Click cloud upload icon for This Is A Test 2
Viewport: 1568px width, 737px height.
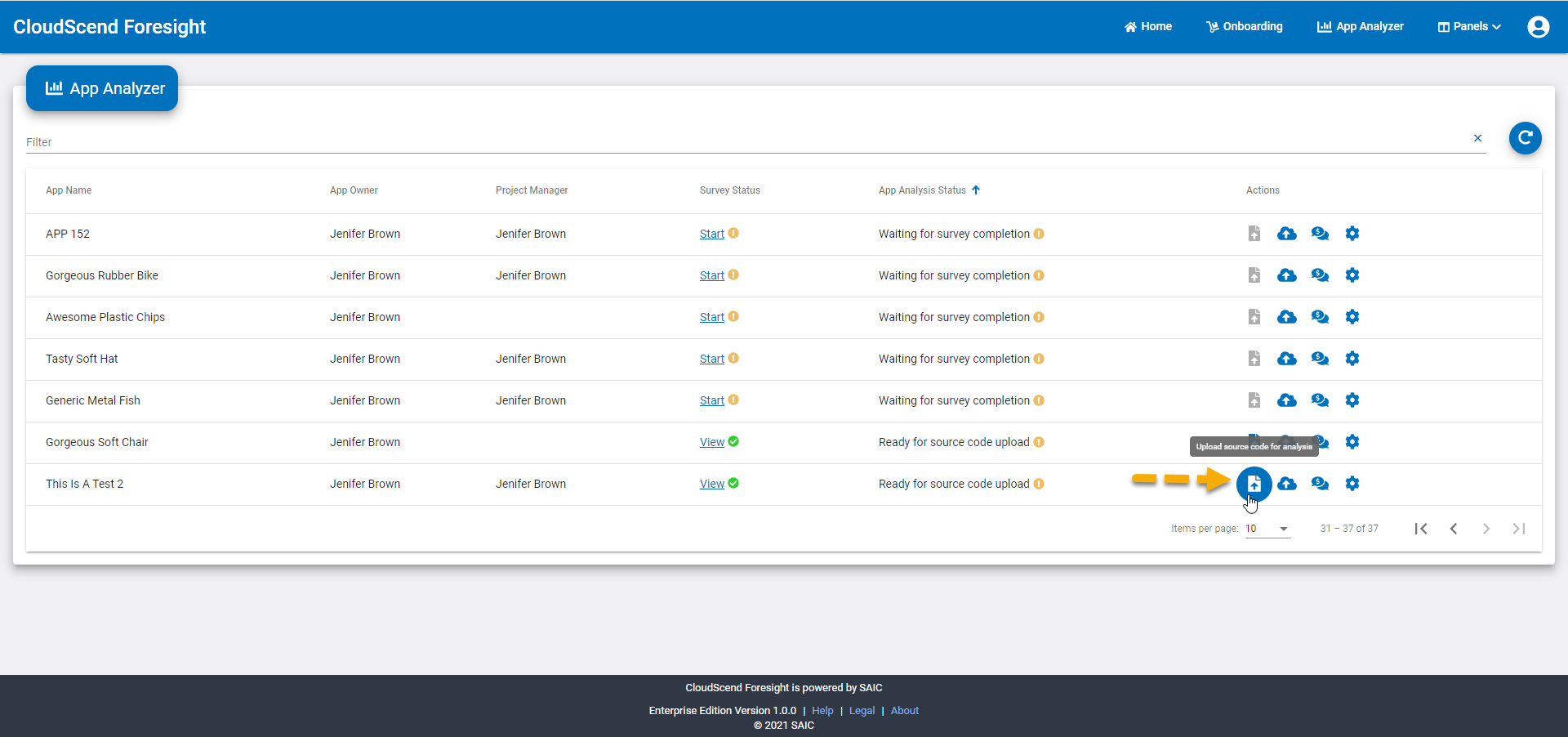click(1287, 484)
